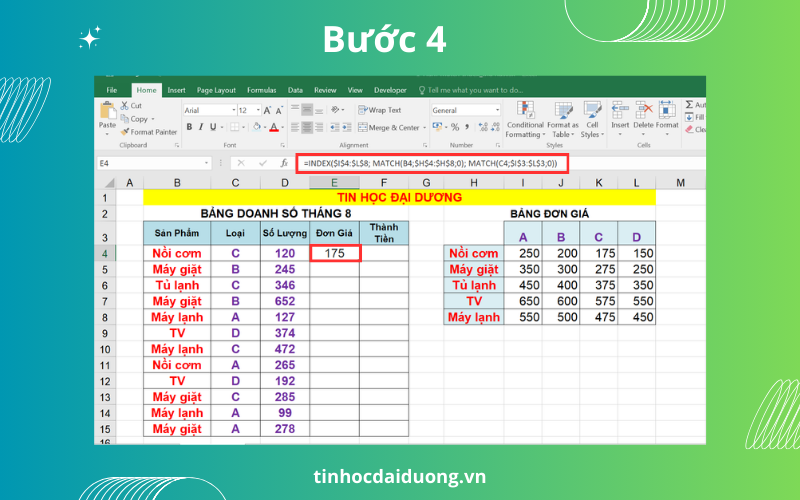
Task: Open the font size 12 dropdown
Action: pyautogui.click(x=258, y=110)
